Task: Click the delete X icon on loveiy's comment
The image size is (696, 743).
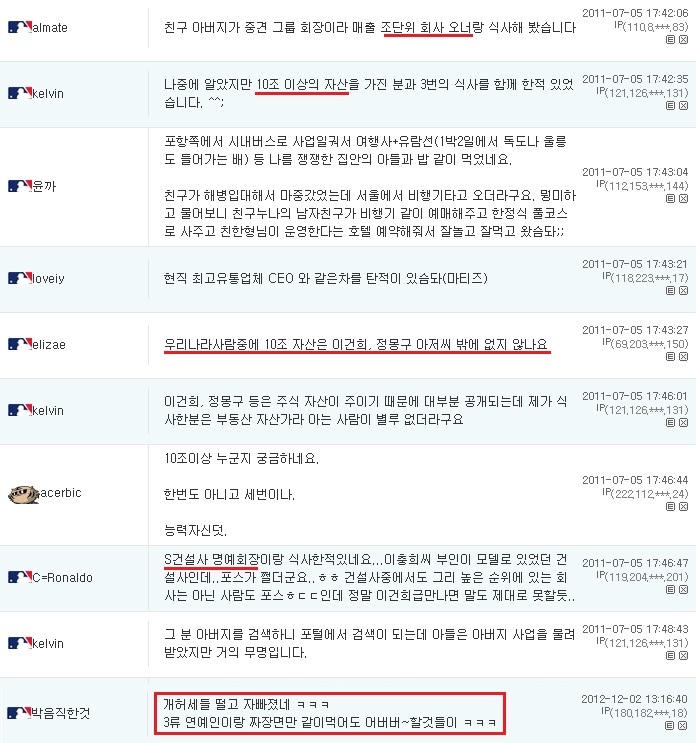Action: point(683,290)
